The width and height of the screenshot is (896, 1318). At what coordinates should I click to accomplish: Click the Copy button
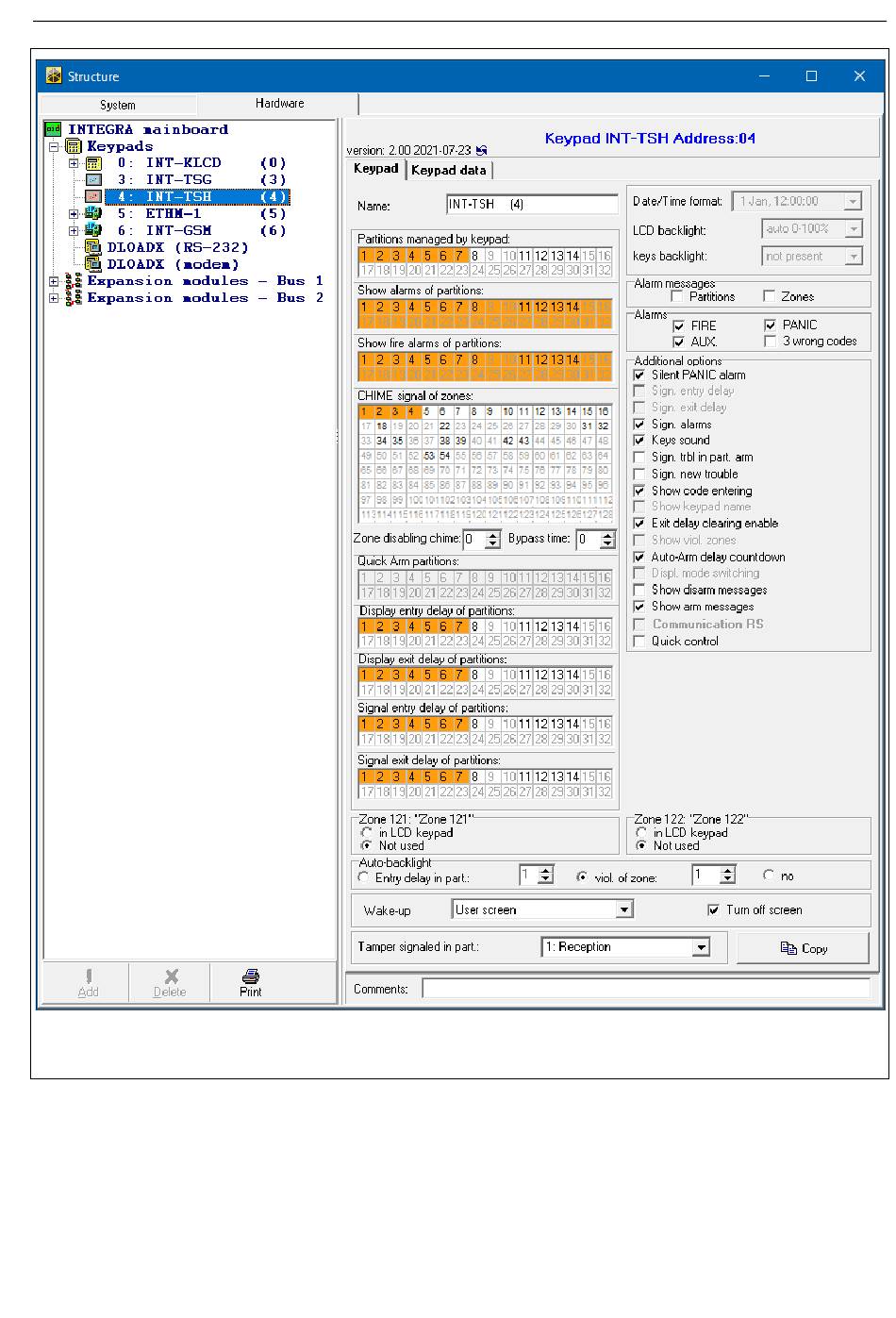[x=803, y=948]
